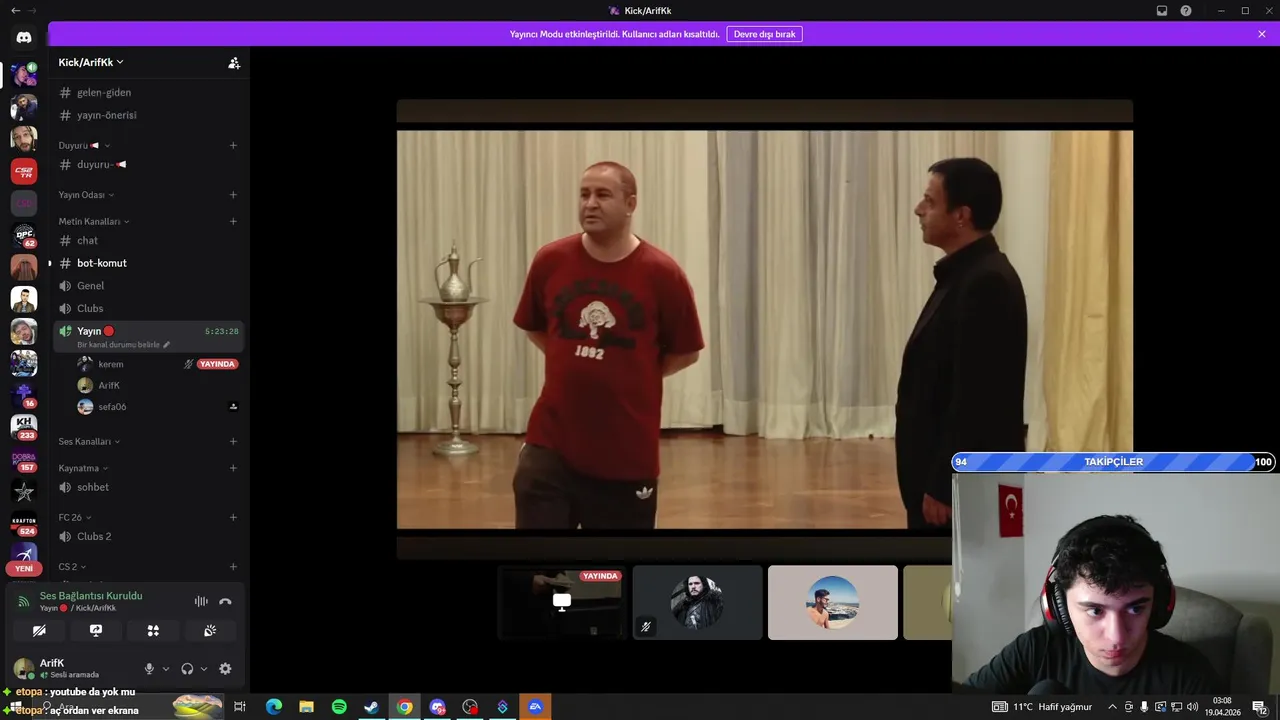Open the system volume tray icon

coord(1192,707)
